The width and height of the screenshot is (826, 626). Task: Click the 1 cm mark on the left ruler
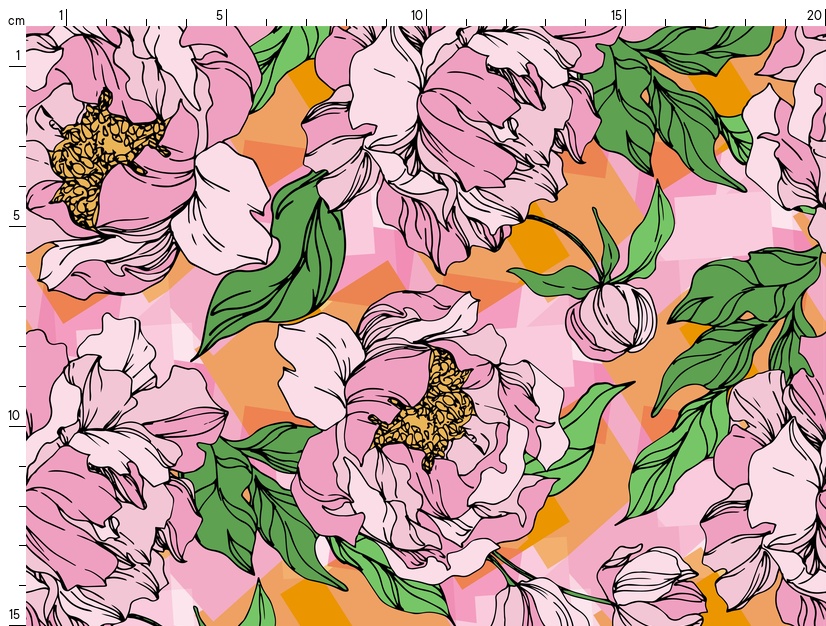pyautogui.click(x=17, y=66)
